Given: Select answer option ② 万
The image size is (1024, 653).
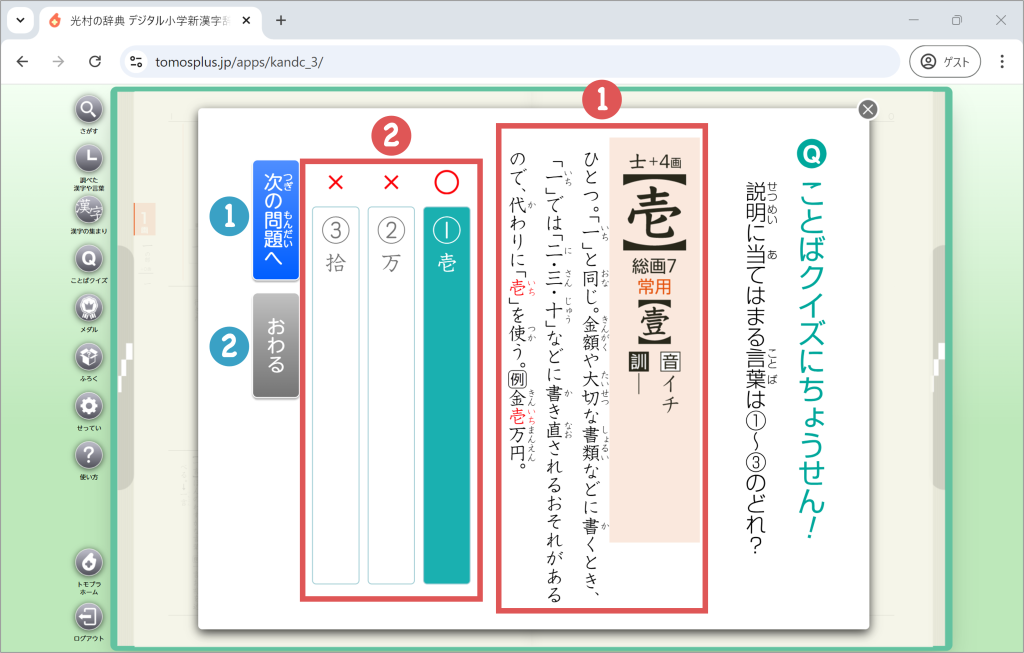Looking at the screenshot, I should [391, 395].
